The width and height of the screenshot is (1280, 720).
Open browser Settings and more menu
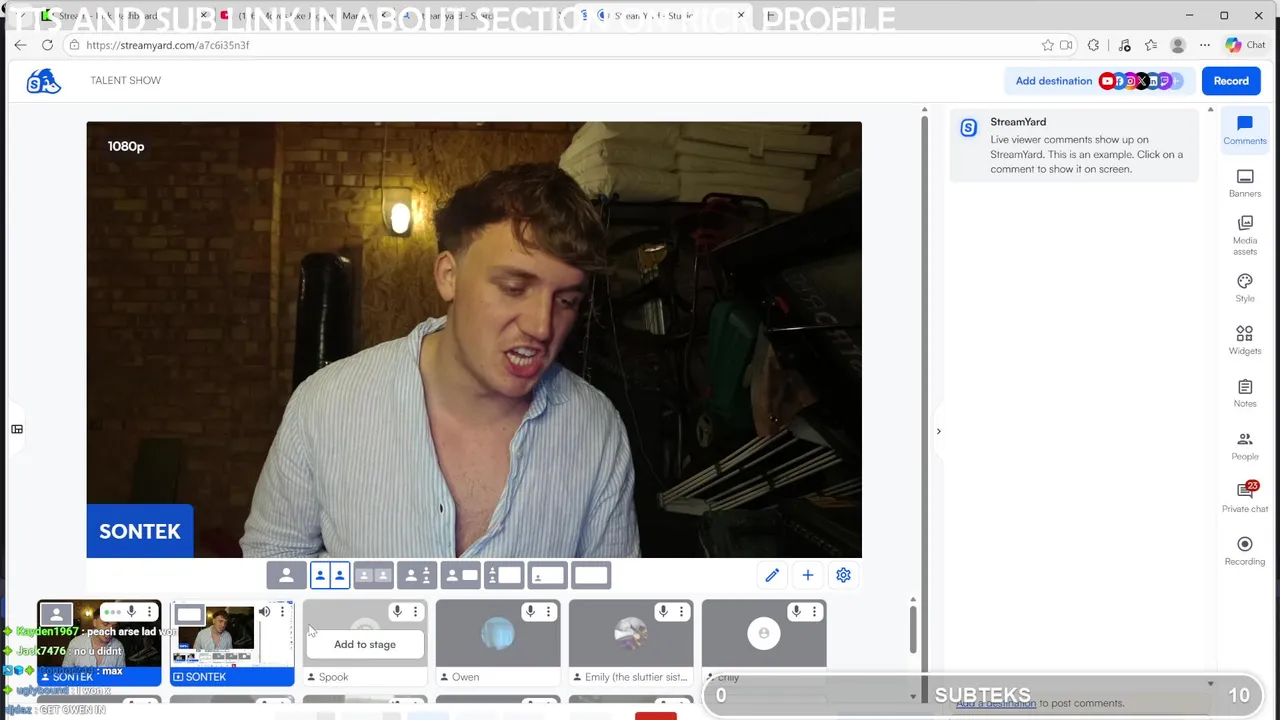pyautogui.click(x=1205, y=45)
